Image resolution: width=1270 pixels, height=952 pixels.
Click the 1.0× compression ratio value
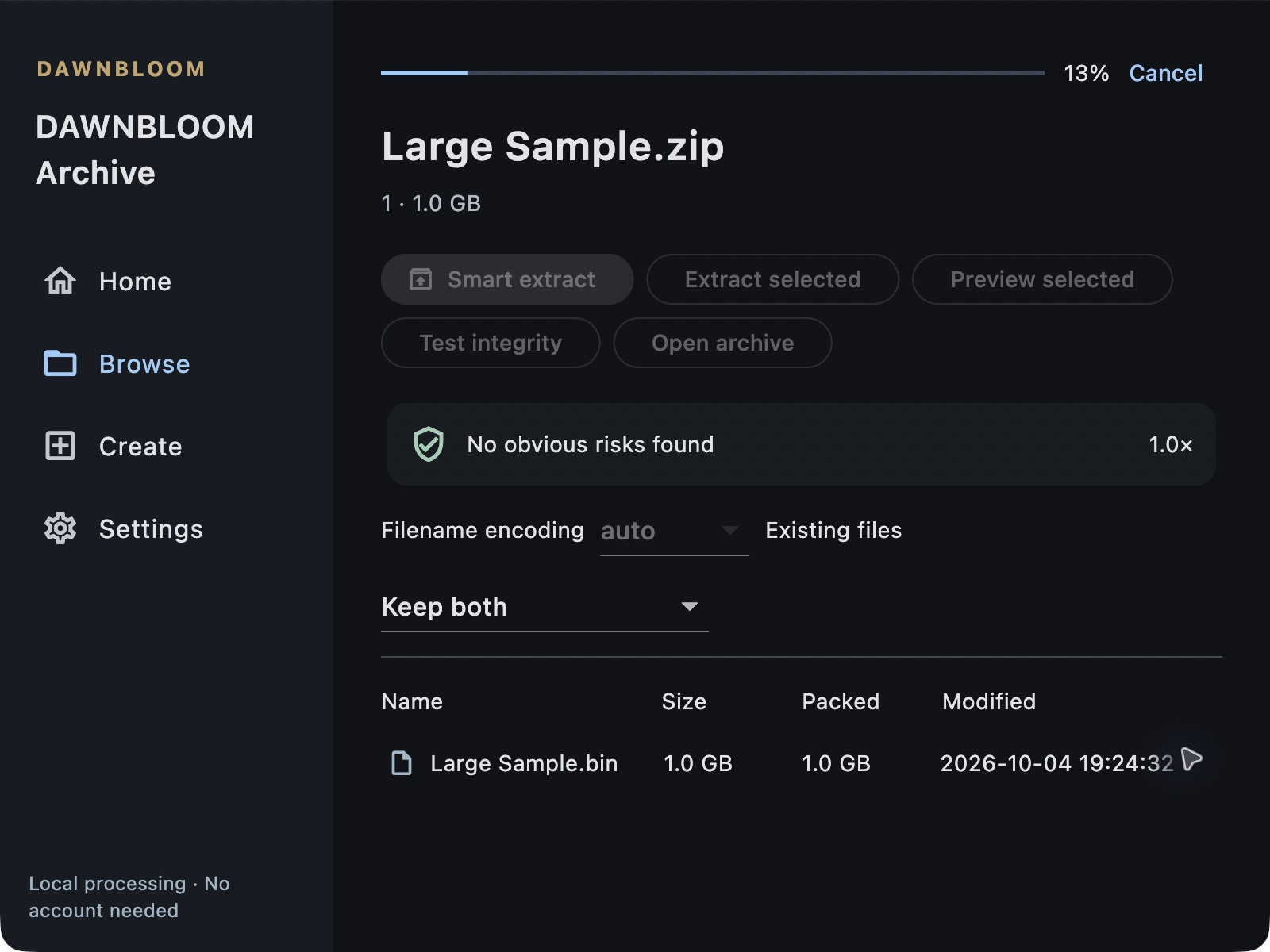[1171, 444]
